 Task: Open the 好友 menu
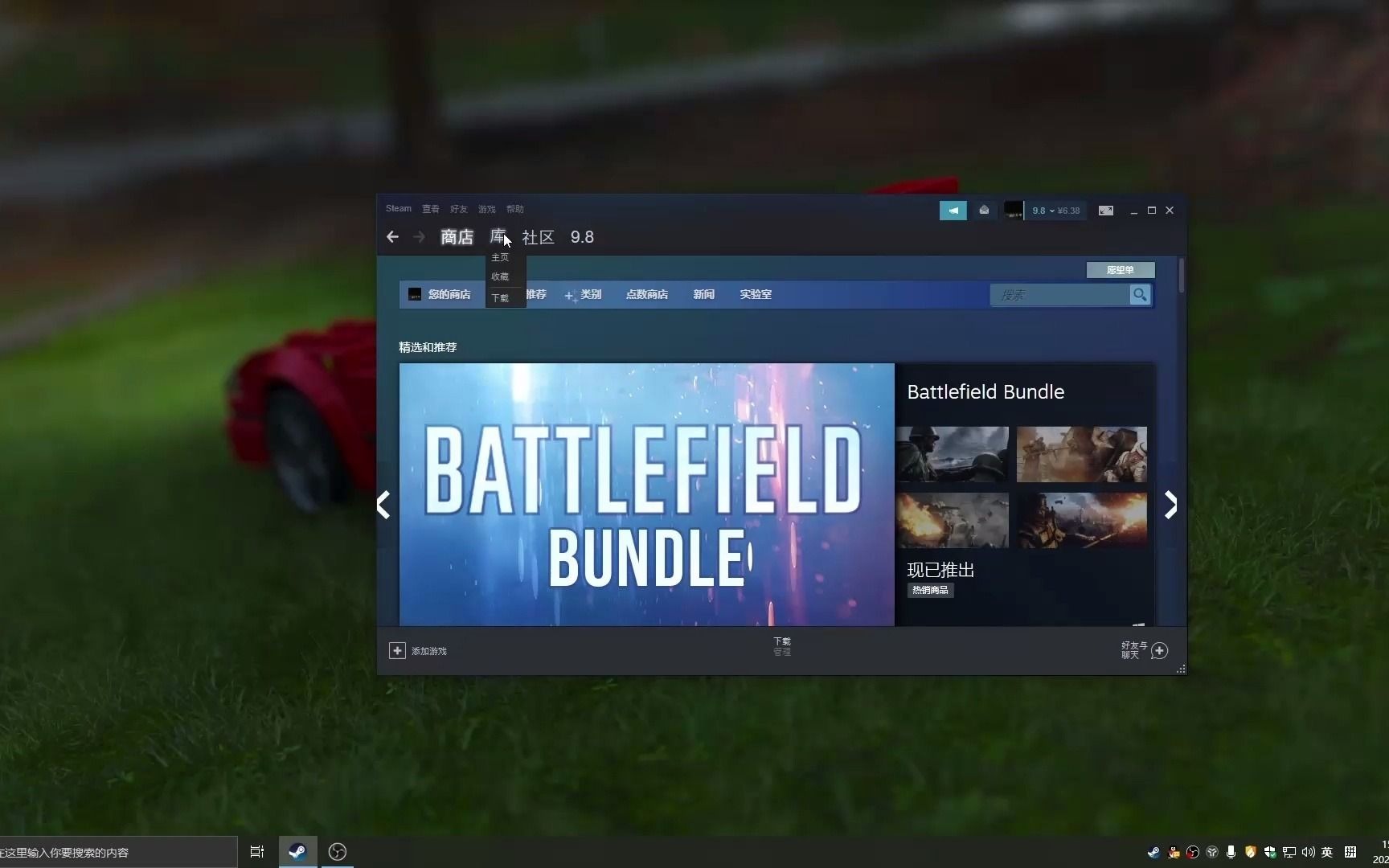[x=459, y=209]
